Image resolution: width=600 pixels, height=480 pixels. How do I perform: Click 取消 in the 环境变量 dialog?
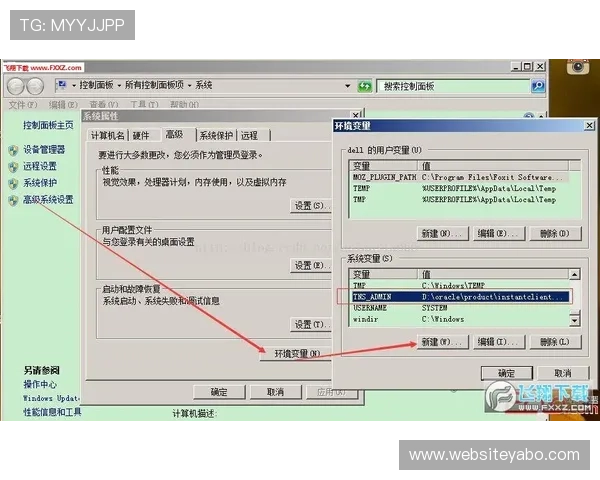(563, 373)
